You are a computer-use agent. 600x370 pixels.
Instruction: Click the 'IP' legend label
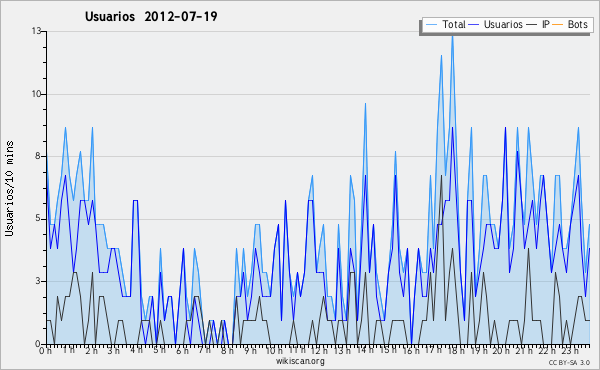[546, 24]
